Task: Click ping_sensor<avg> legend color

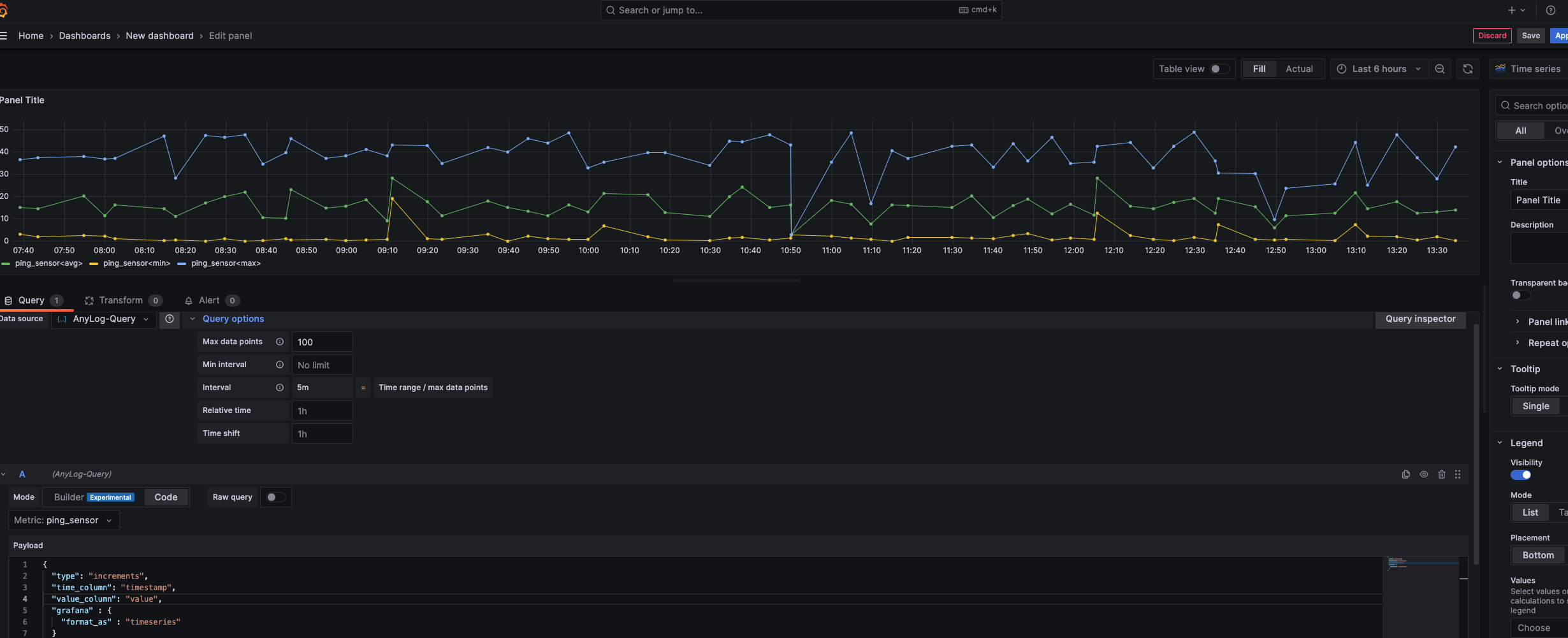Action: click(x=6, y=264)
